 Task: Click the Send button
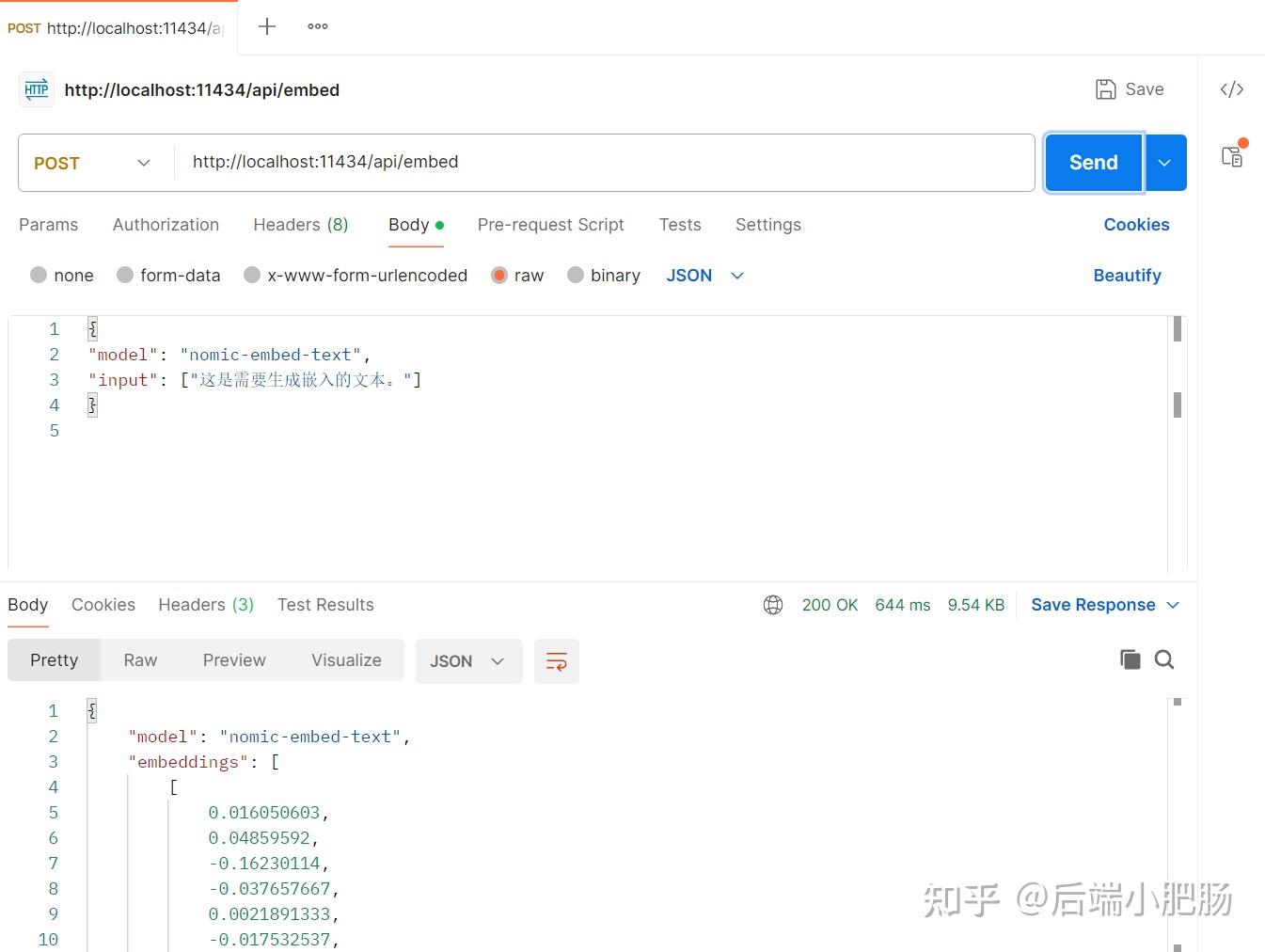1092,162
